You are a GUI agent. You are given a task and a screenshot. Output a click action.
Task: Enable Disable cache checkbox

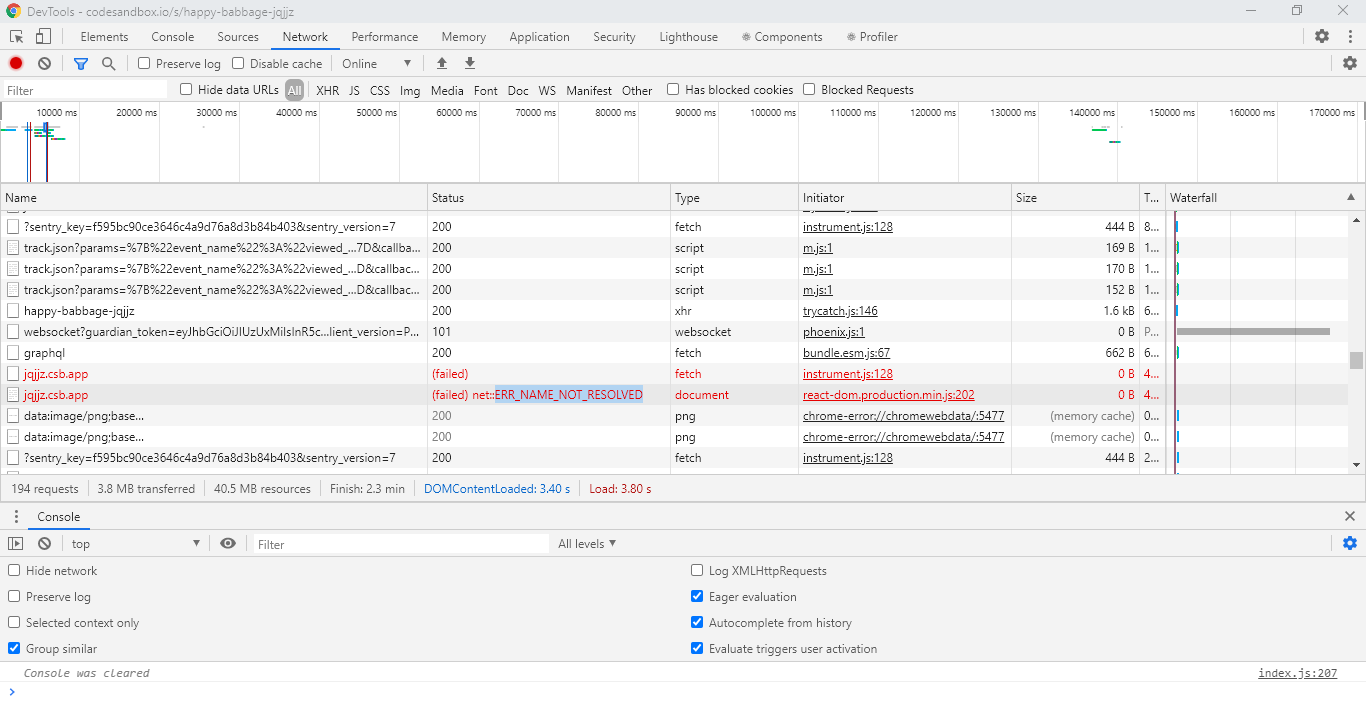click(x=238, y=63)
